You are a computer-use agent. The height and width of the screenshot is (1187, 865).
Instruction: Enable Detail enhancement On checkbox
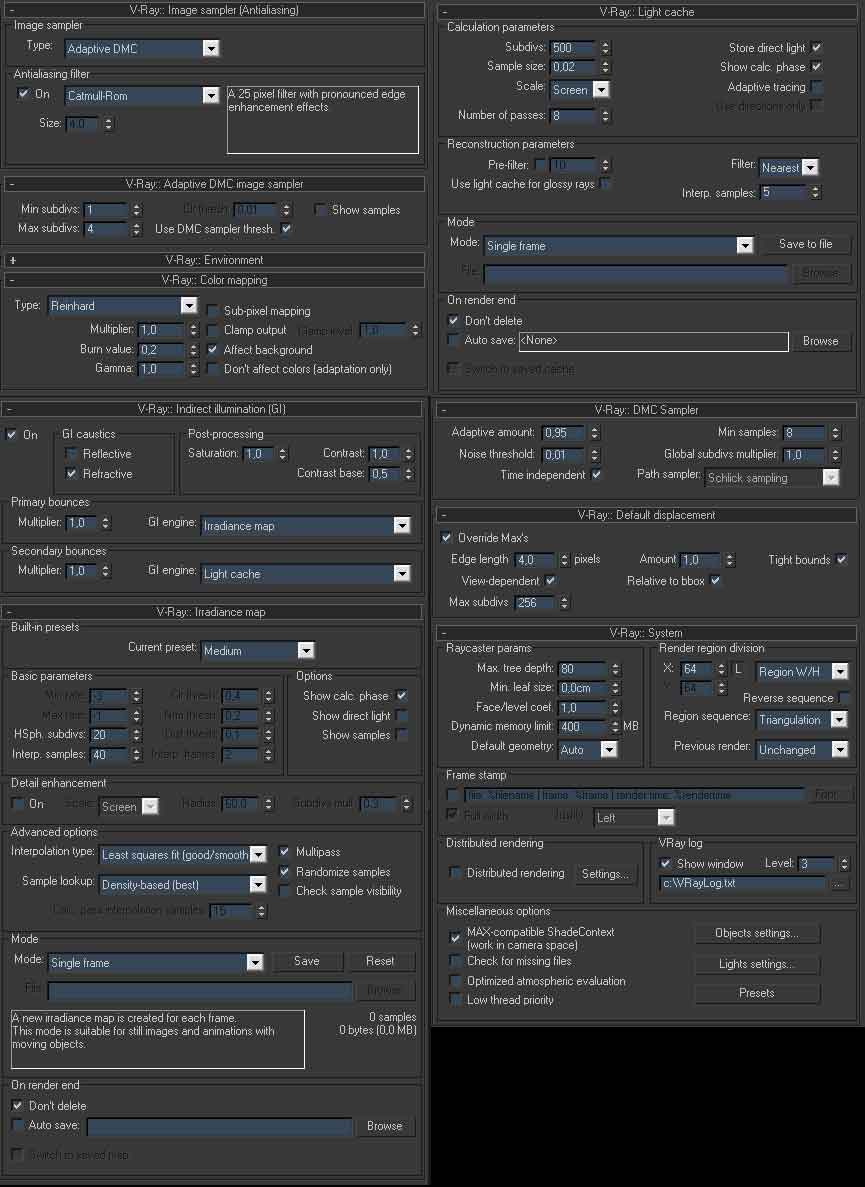(x=17, y=804)
